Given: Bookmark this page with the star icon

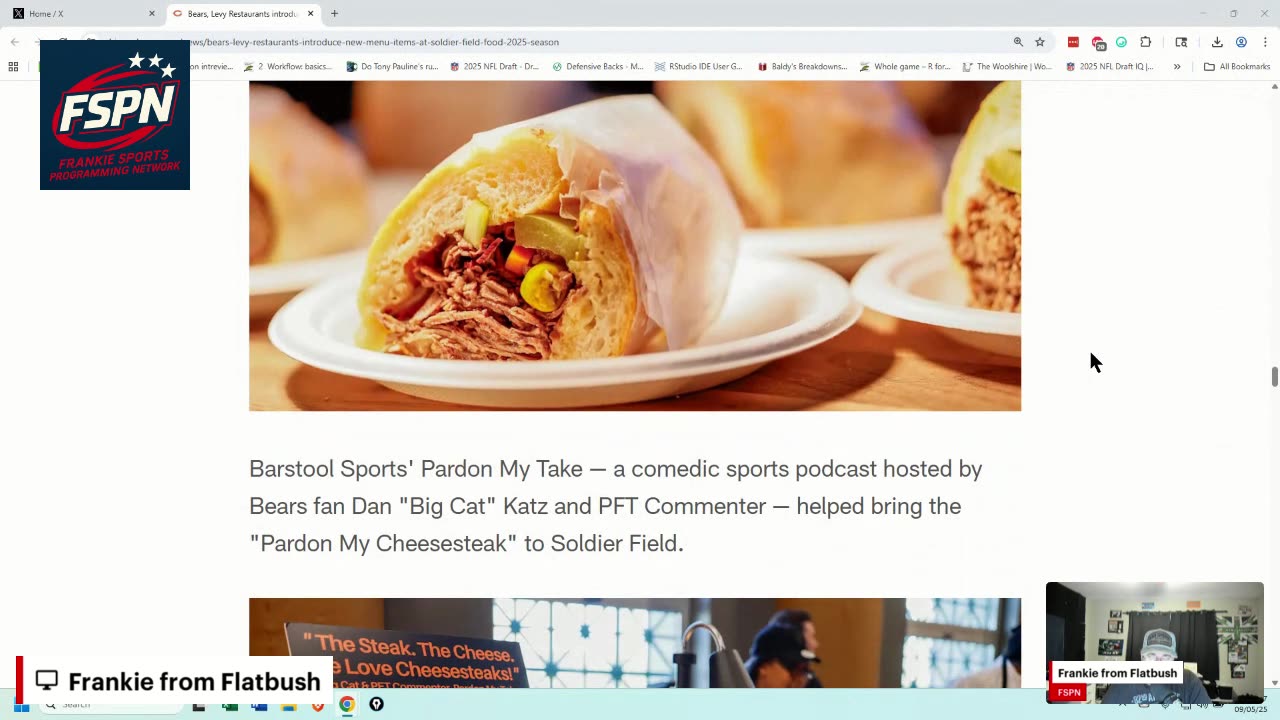Looking at the screenshot, I should (x=1040, y=42).
